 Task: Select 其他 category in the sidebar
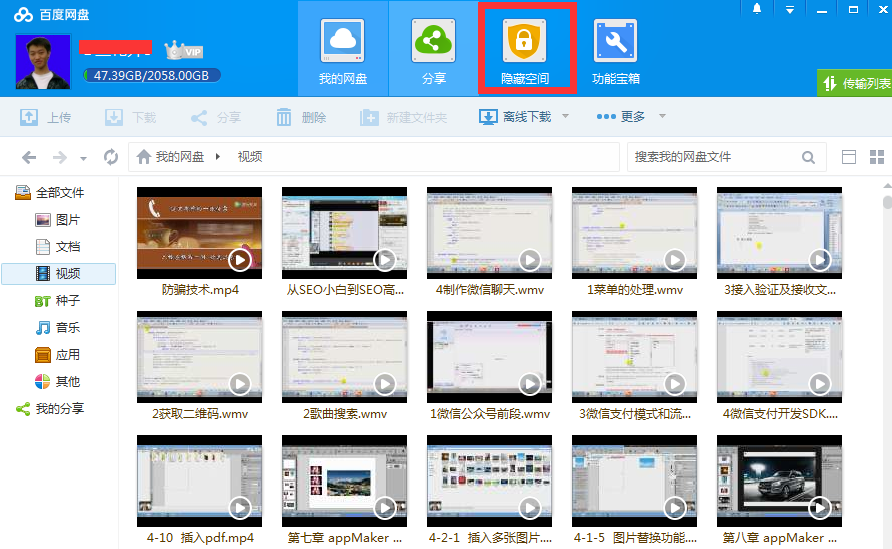pos(57,382)
